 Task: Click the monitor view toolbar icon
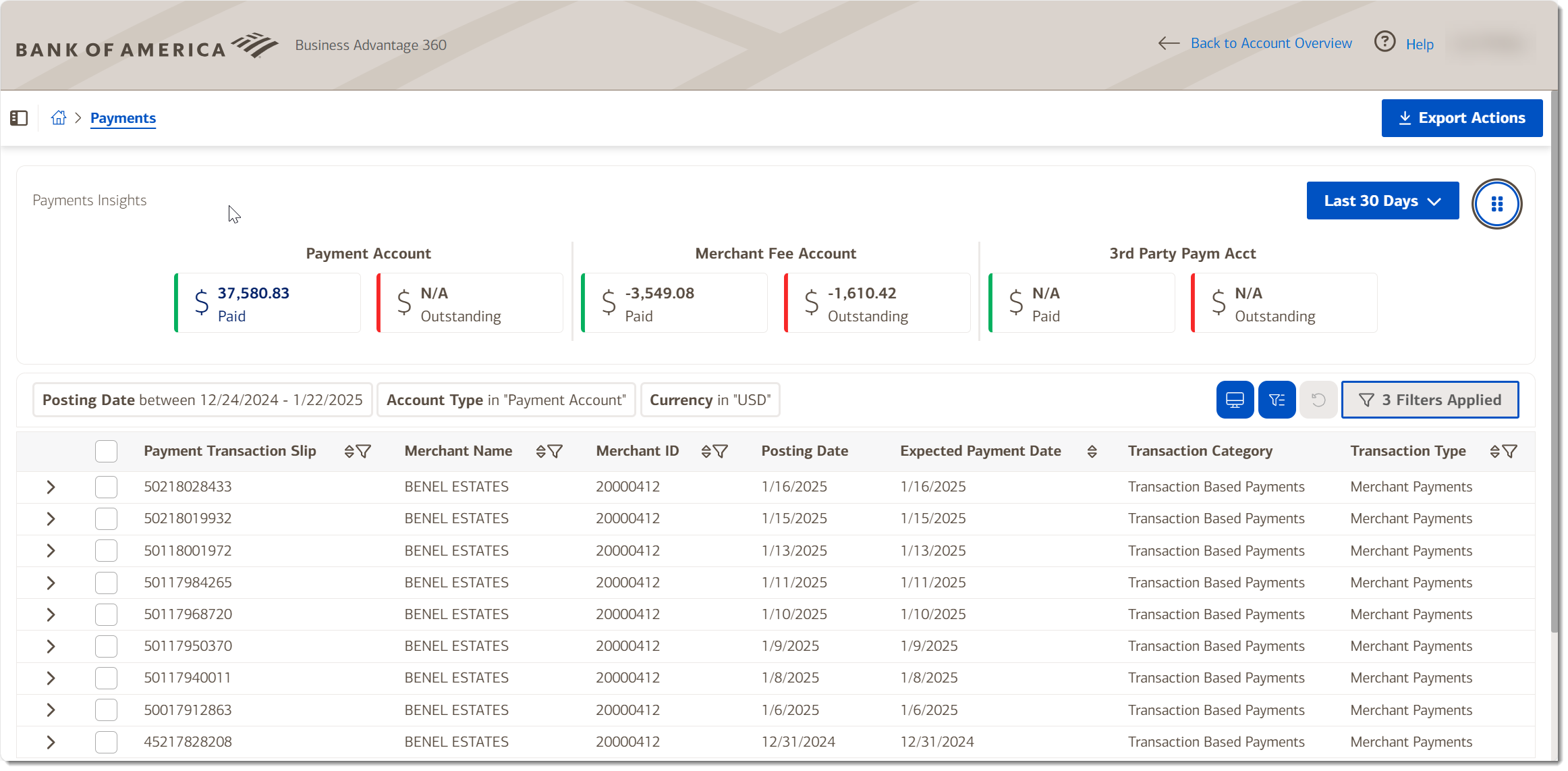pyautogui.click(x=1235, y=400)
